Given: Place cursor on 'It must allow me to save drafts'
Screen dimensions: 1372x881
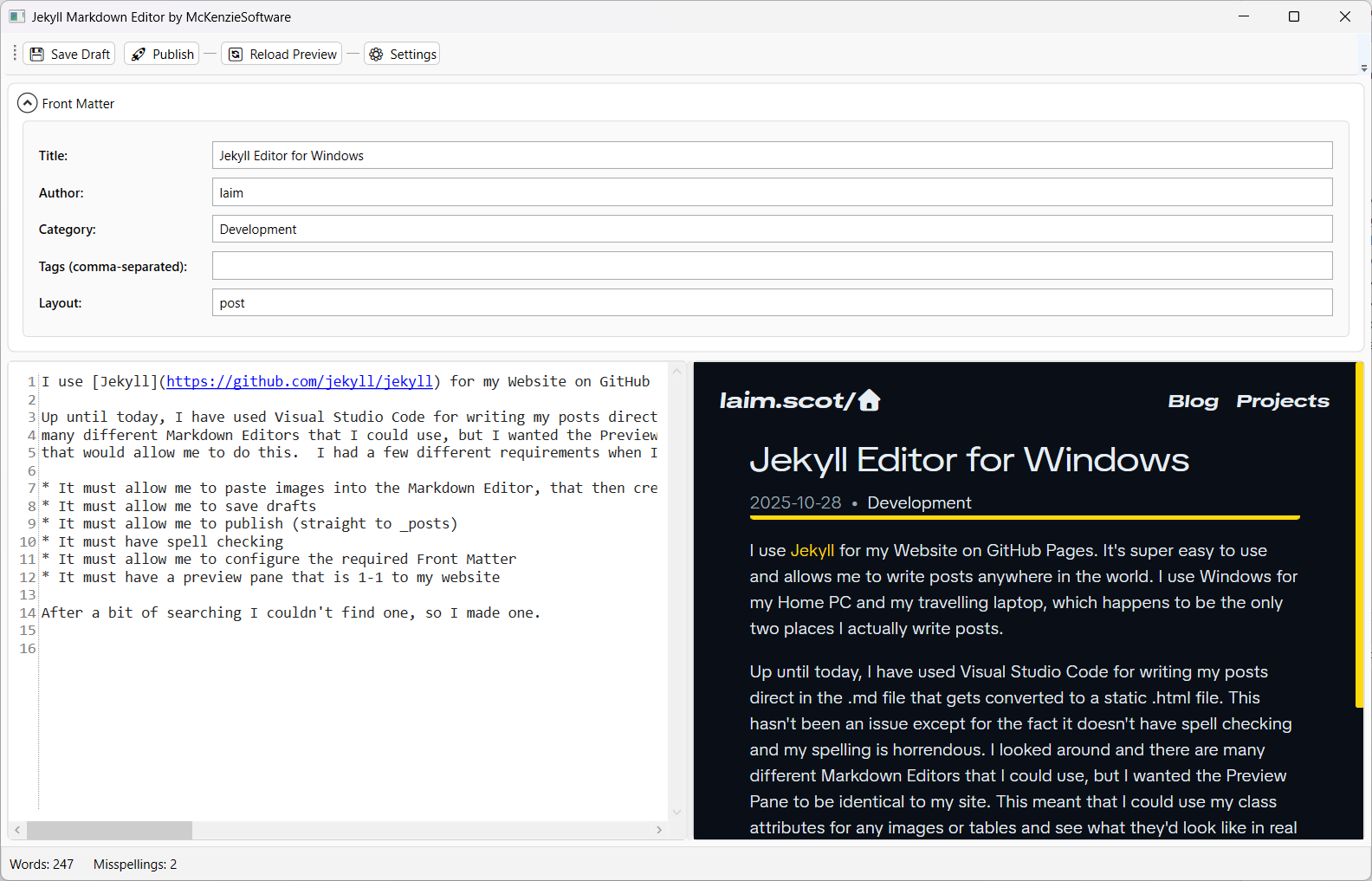Looking at the screenshot, I should (x=179, y=506).
